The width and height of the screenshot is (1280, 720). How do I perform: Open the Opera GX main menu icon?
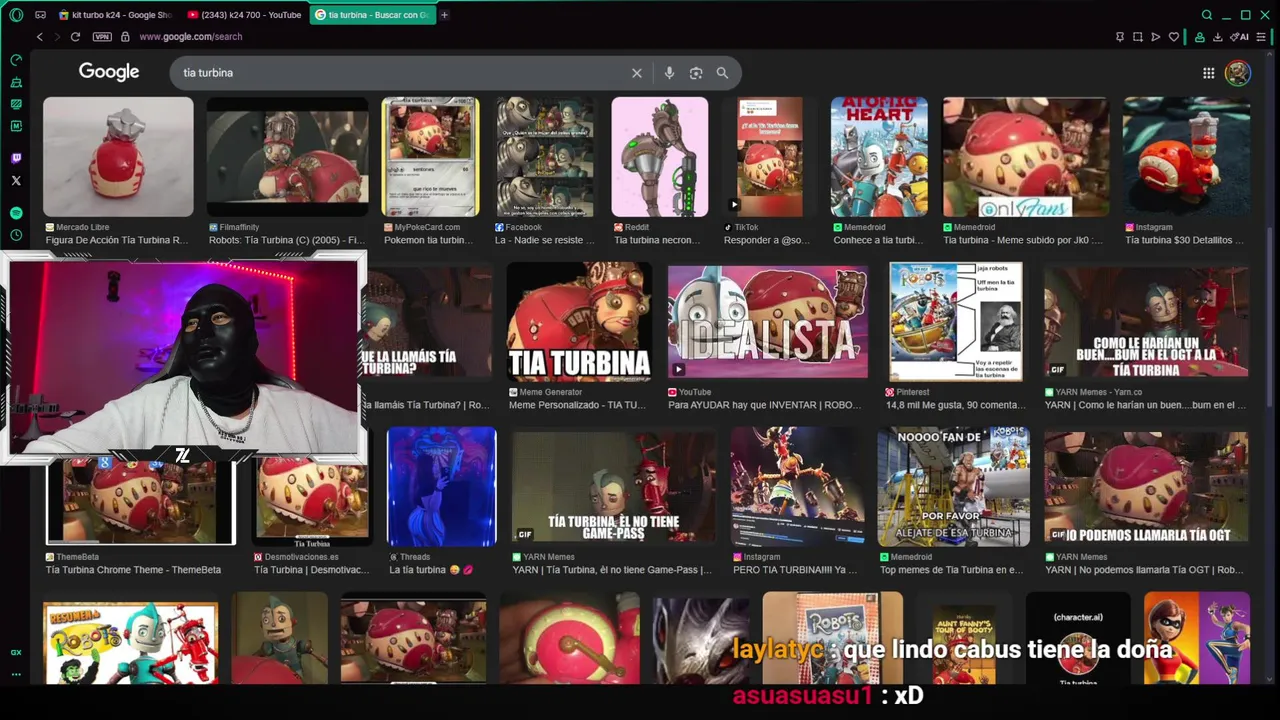click(16, 15)
